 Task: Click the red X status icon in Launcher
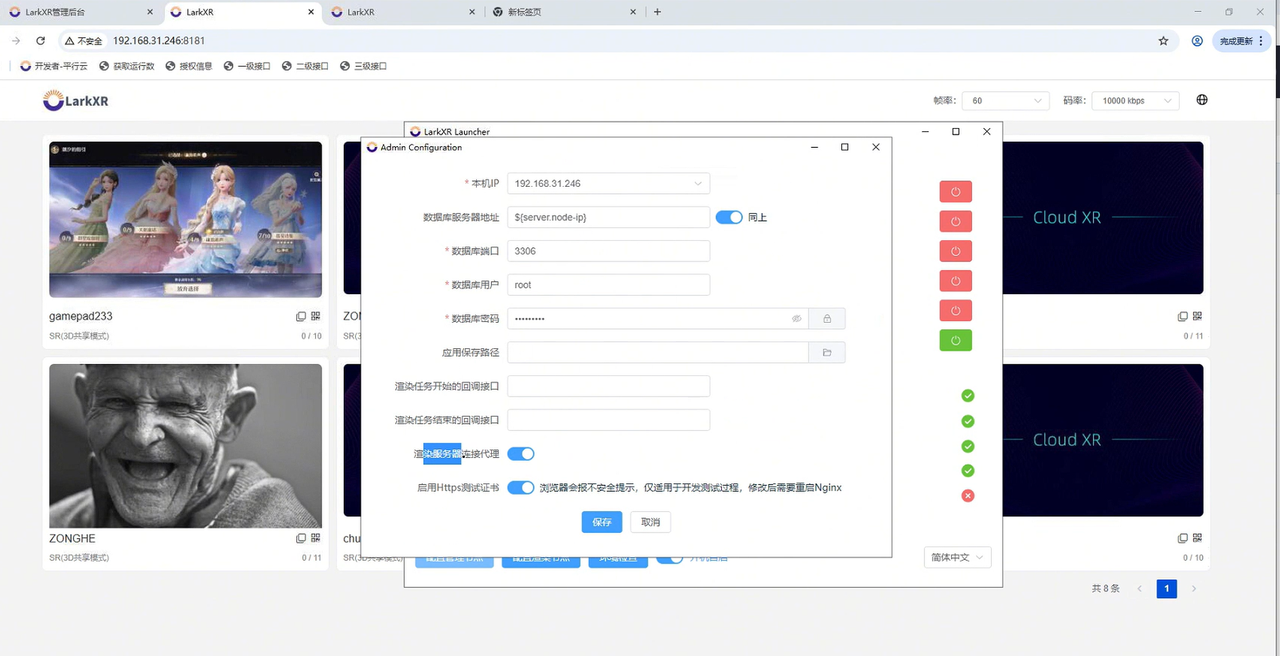(967, 496)
